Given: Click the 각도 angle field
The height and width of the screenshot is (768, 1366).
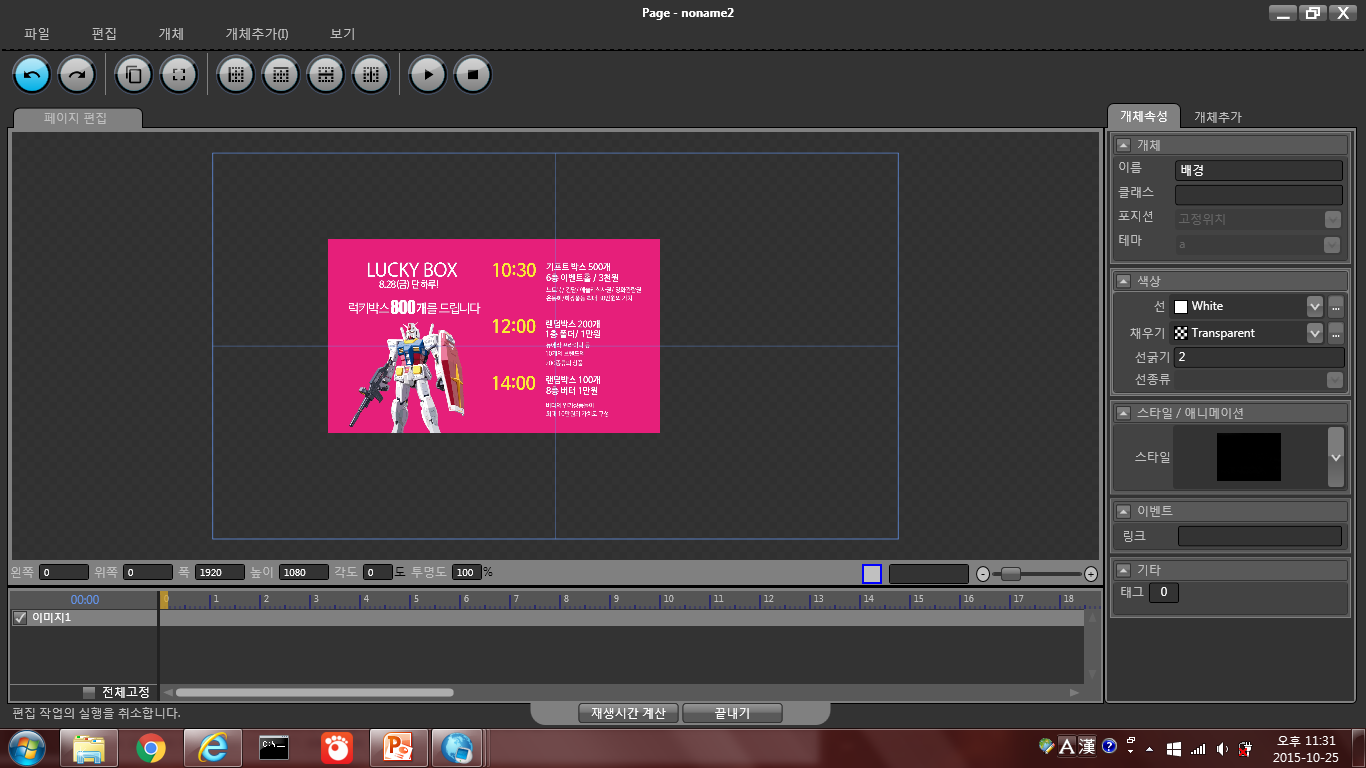Looking at the screenshot, I should 377,572.
